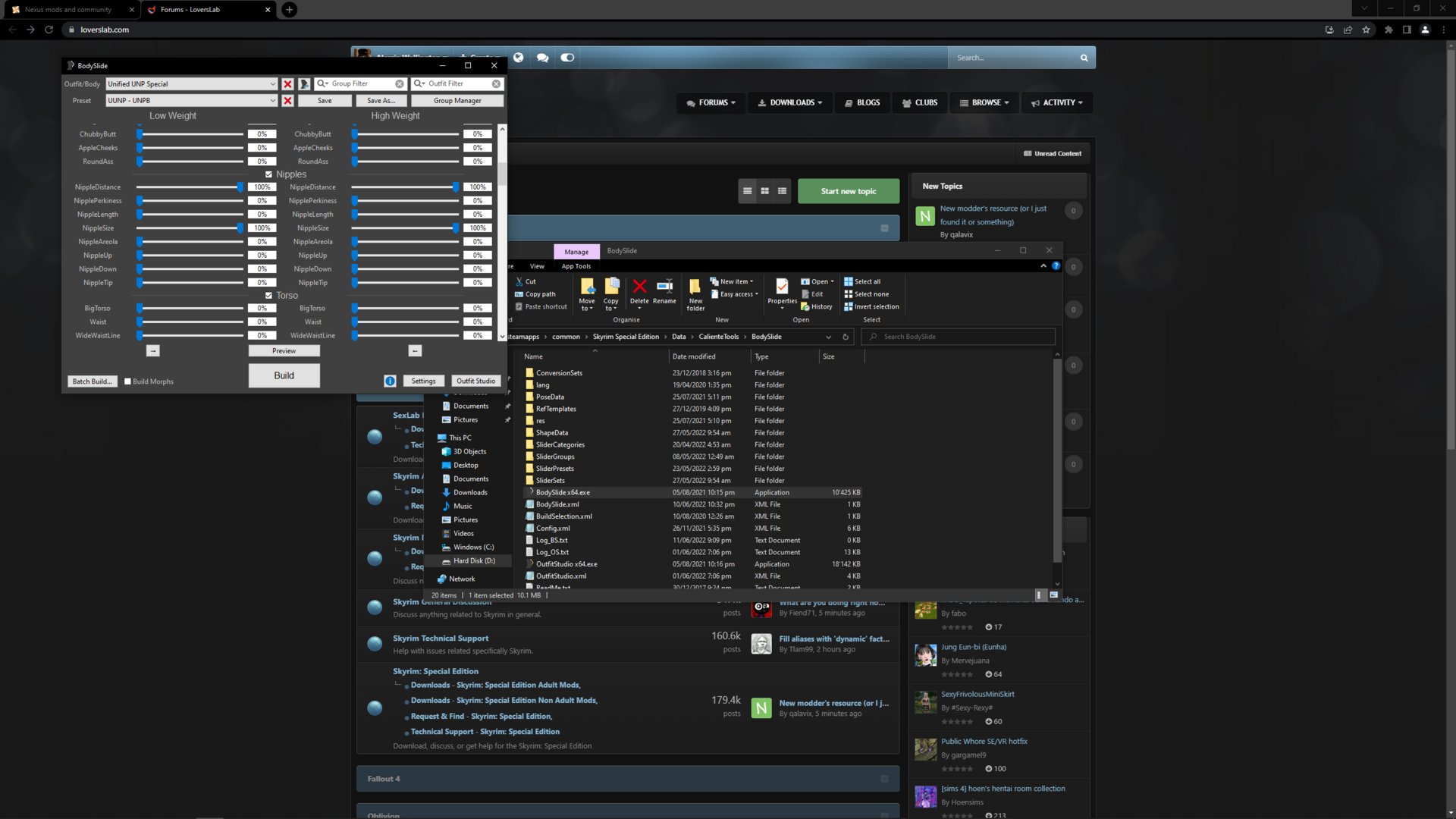Open file Properties in Explorer ribbon
This screenshot has height=819, width=1456.
click(x=782, y=292)
